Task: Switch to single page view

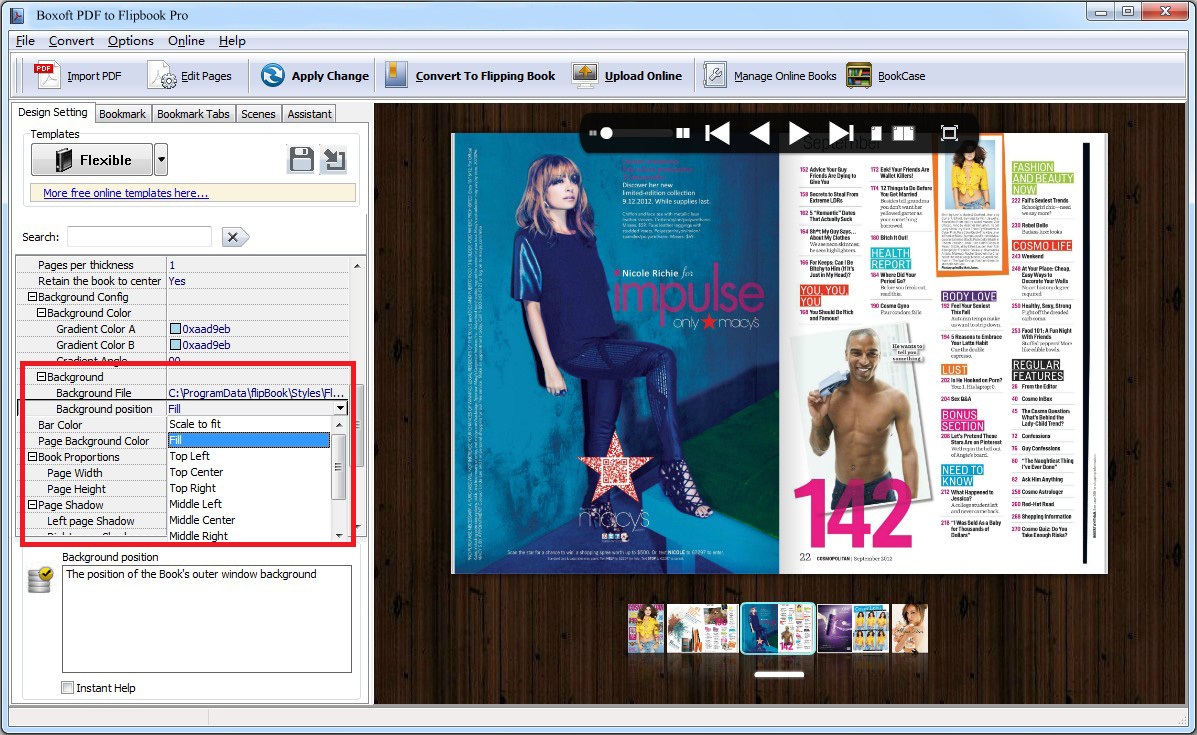Action: click(x=877, y=134)
